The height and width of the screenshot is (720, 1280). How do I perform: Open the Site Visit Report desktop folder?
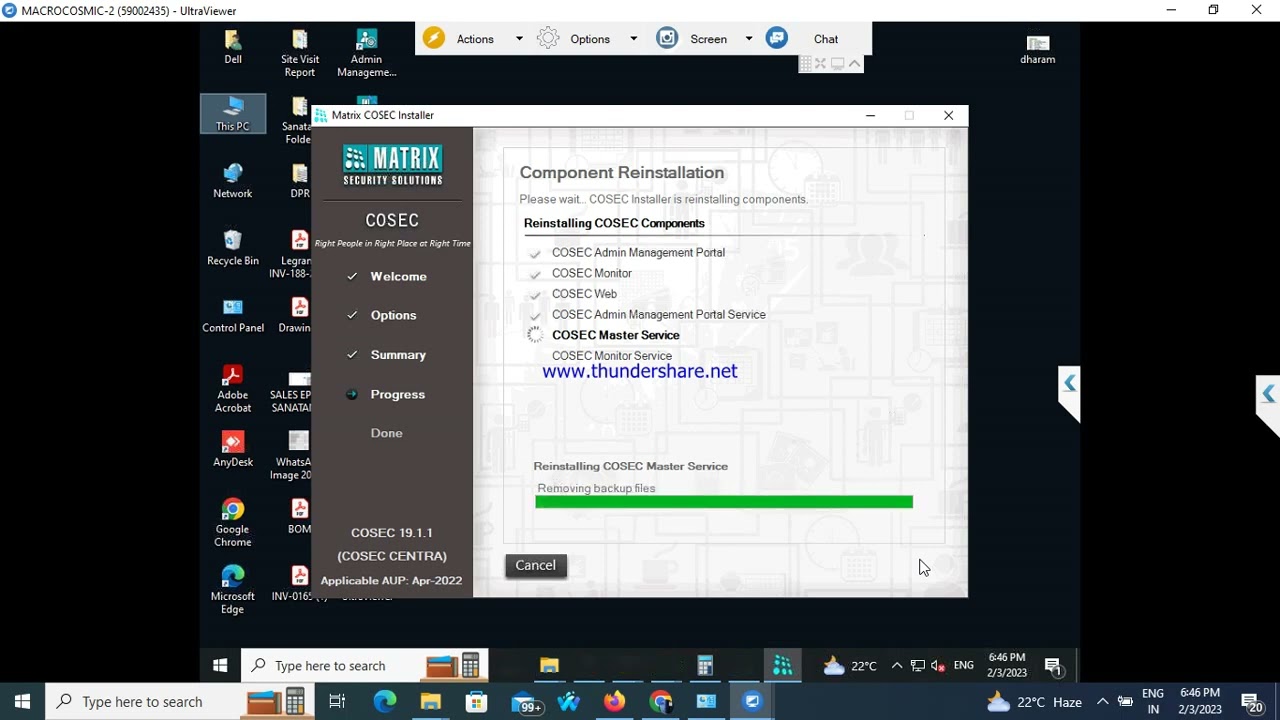tap(299, 53)
